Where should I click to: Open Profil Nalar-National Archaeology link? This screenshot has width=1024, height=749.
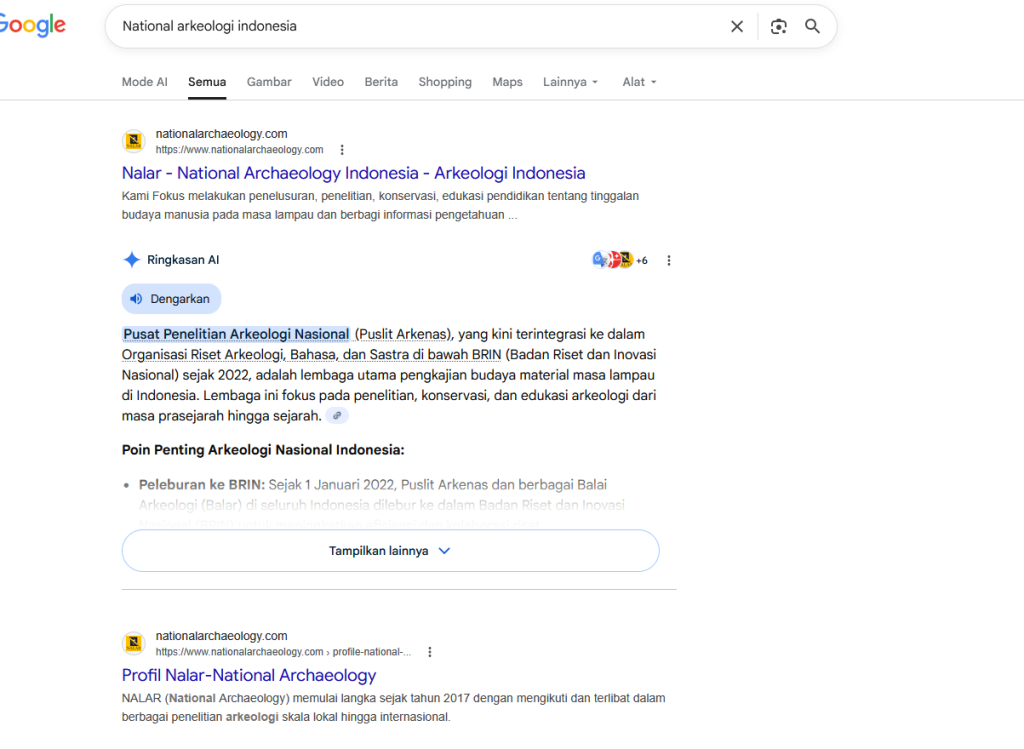[249, 675]
